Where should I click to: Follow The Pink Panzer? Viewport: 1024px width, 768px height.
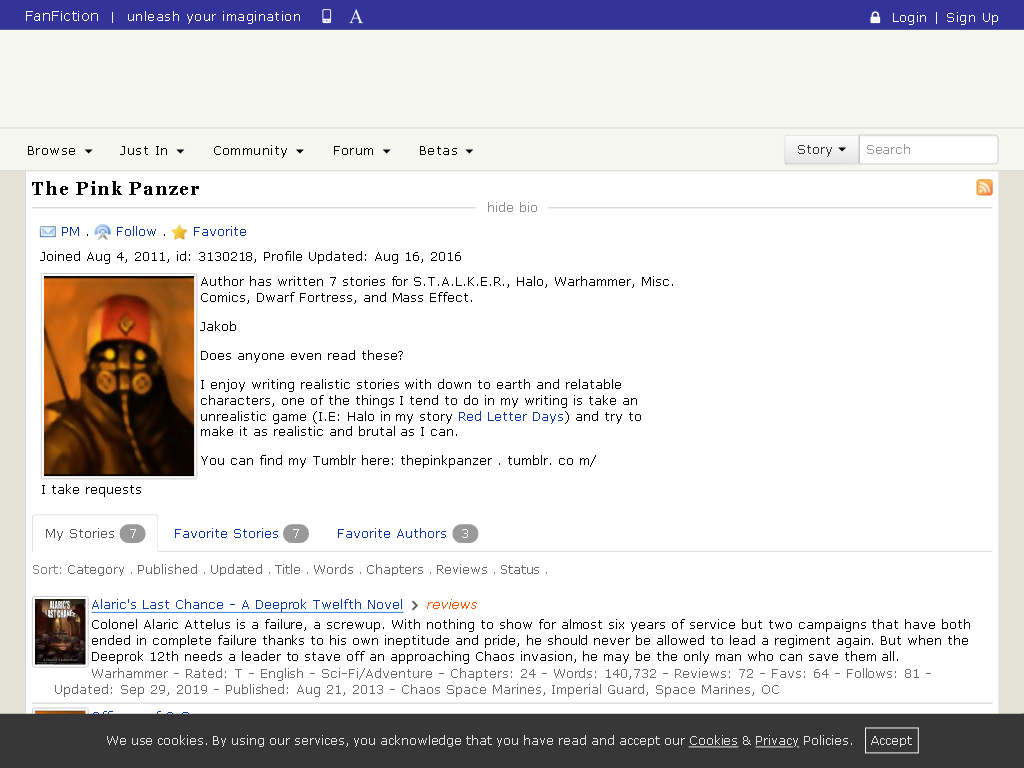click(x=136, y=232)
